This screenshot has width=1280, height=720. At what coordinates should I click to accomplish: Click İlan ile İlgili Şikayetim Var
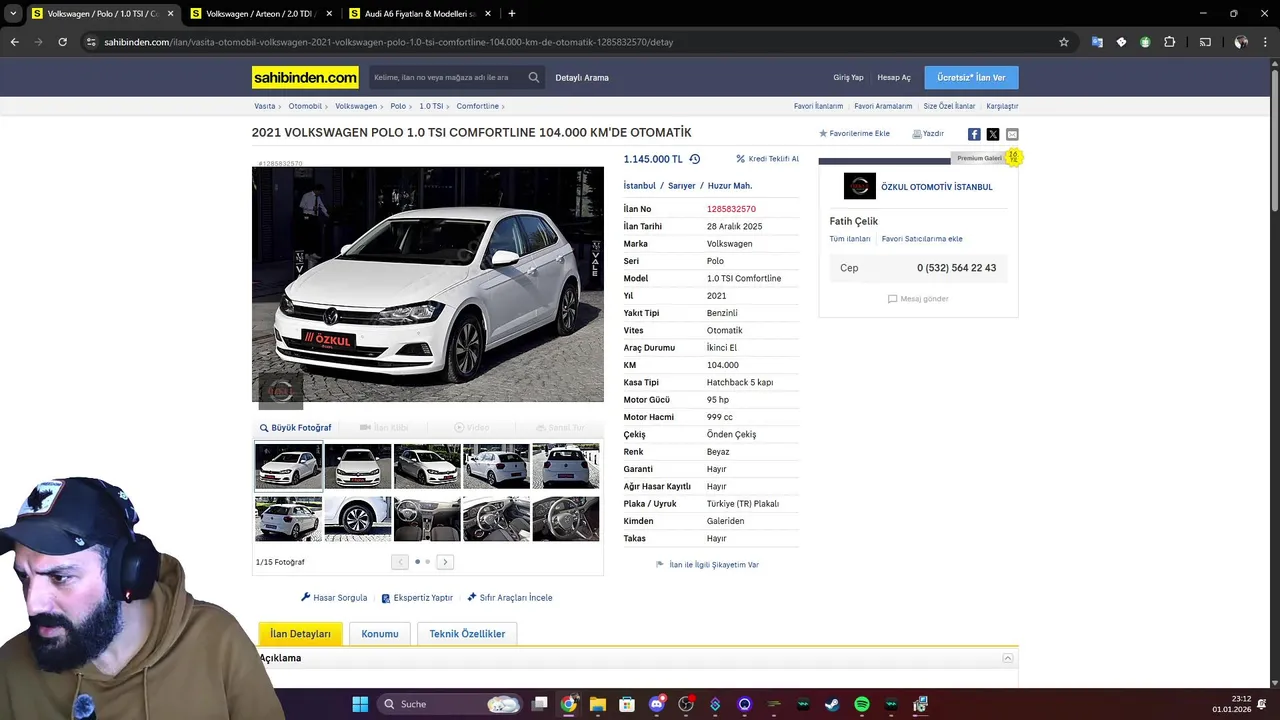[707, 565]
